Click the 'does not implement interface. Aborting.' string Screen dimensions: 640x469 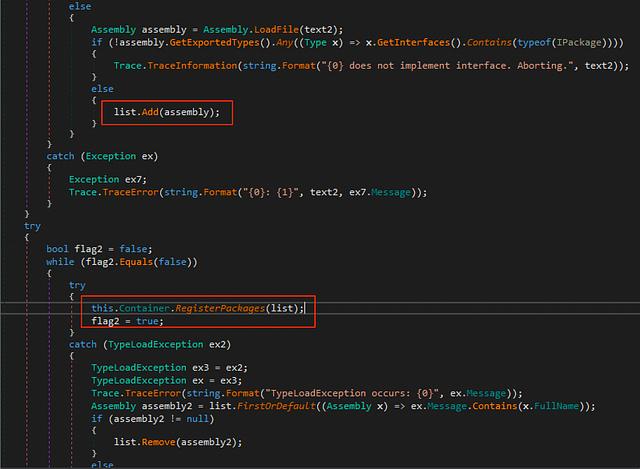(x=447, y=66)
